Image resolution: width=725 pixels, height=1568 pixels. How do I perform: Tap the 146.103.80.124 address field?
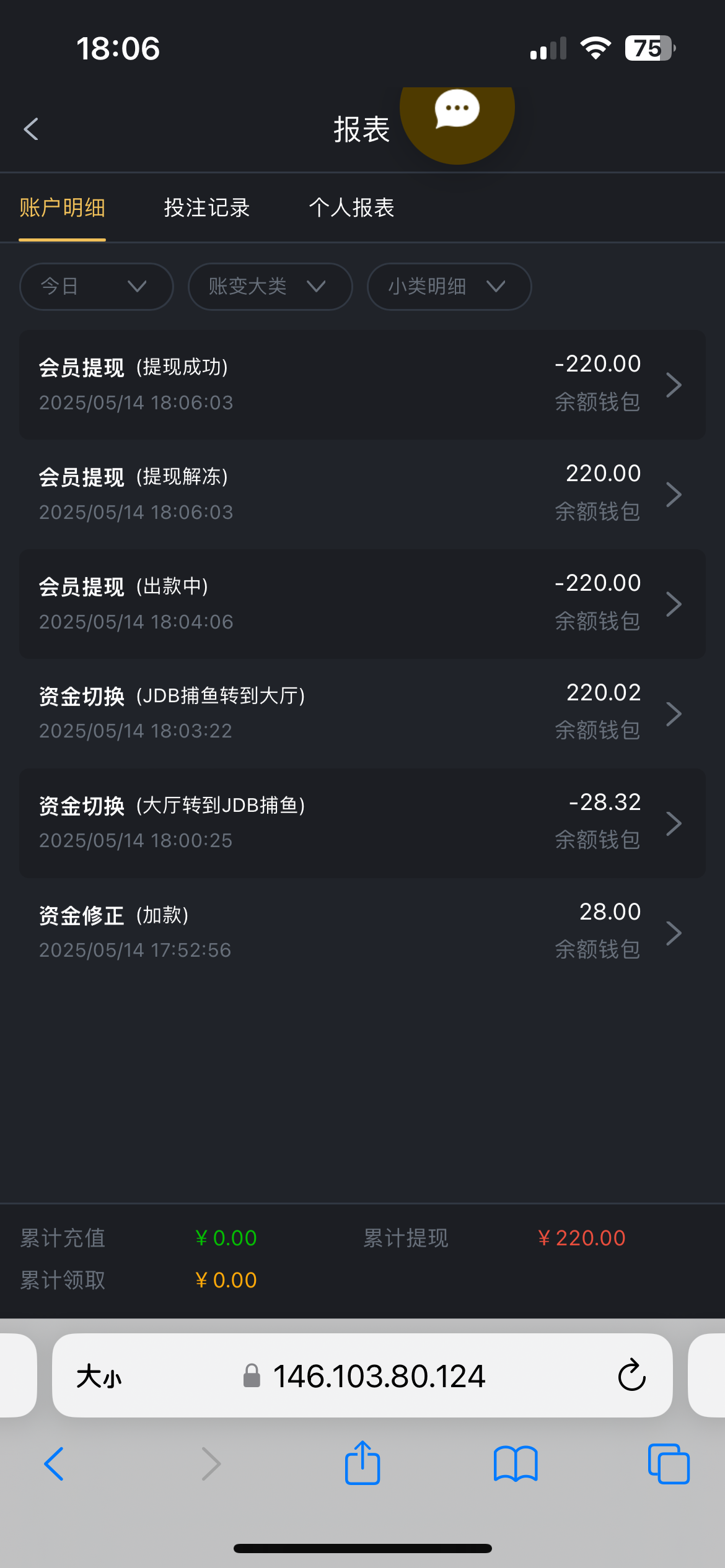click(379, 1376)
